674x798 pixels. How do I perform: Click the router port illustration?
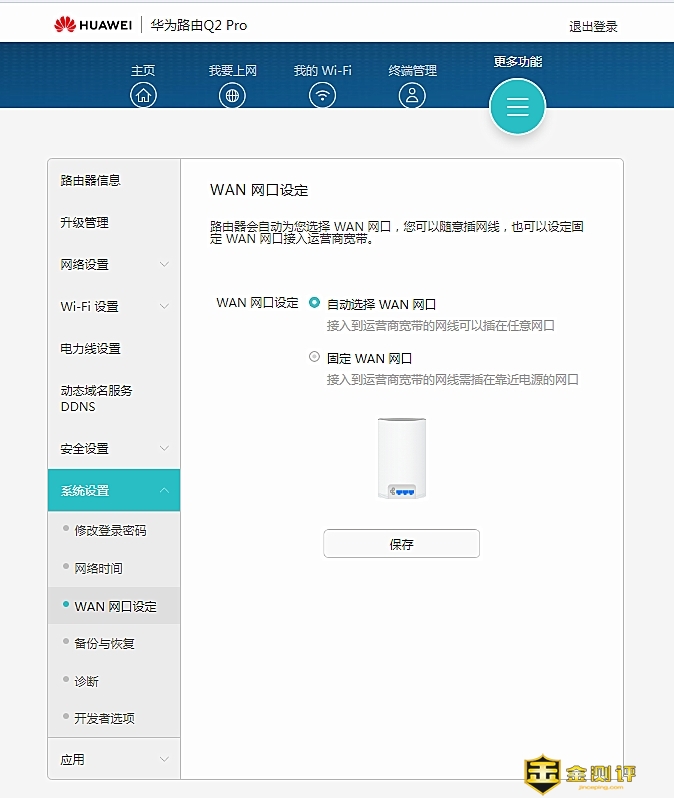click(402, 459)
